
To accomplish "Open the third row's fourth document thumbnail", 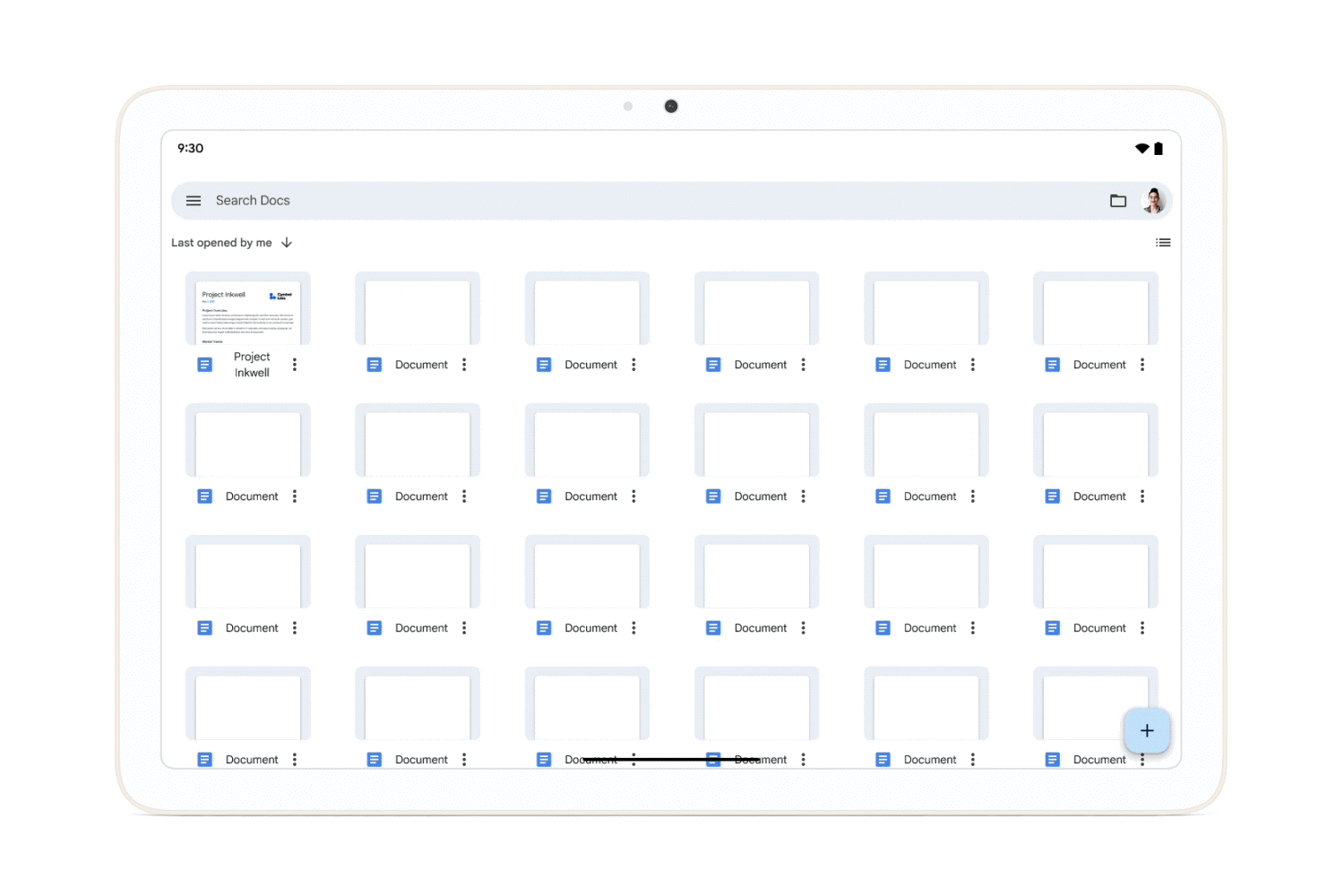I will tap(756, 573).
